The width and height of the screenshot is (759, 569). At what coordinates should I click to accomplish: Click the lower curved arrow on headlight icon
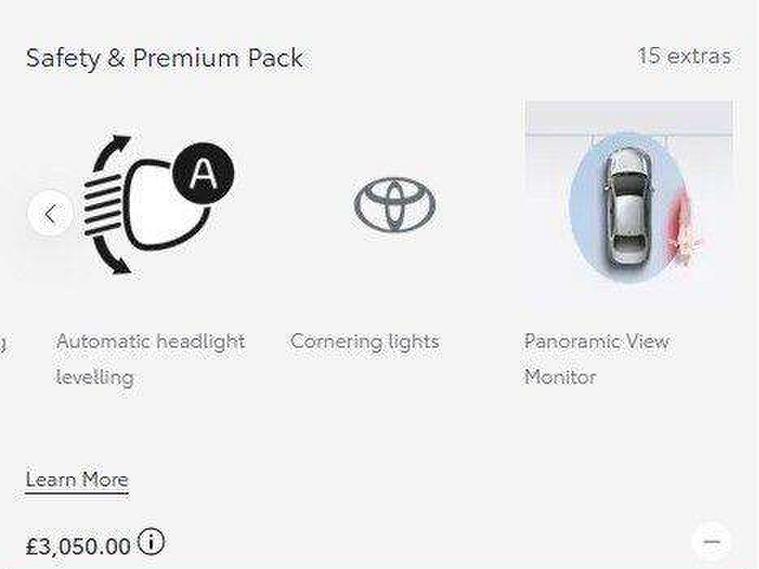110,256
